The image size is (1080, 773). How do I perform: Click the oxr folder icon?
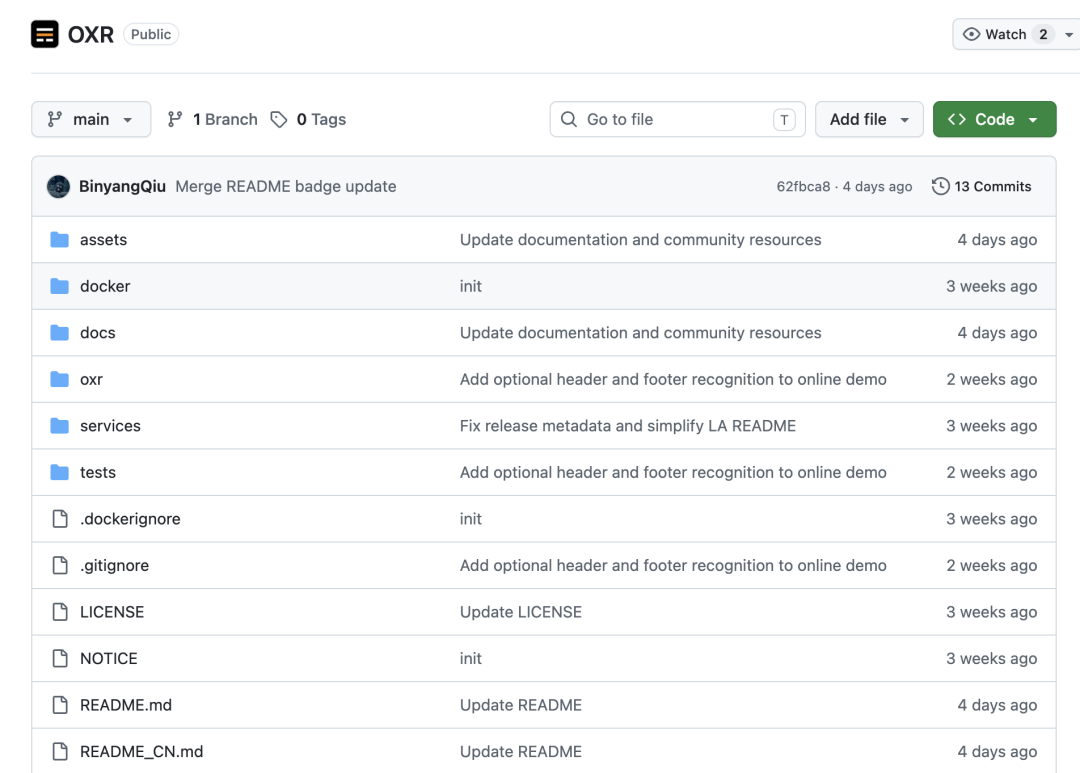pyautogui.click(x=60, y=379)
